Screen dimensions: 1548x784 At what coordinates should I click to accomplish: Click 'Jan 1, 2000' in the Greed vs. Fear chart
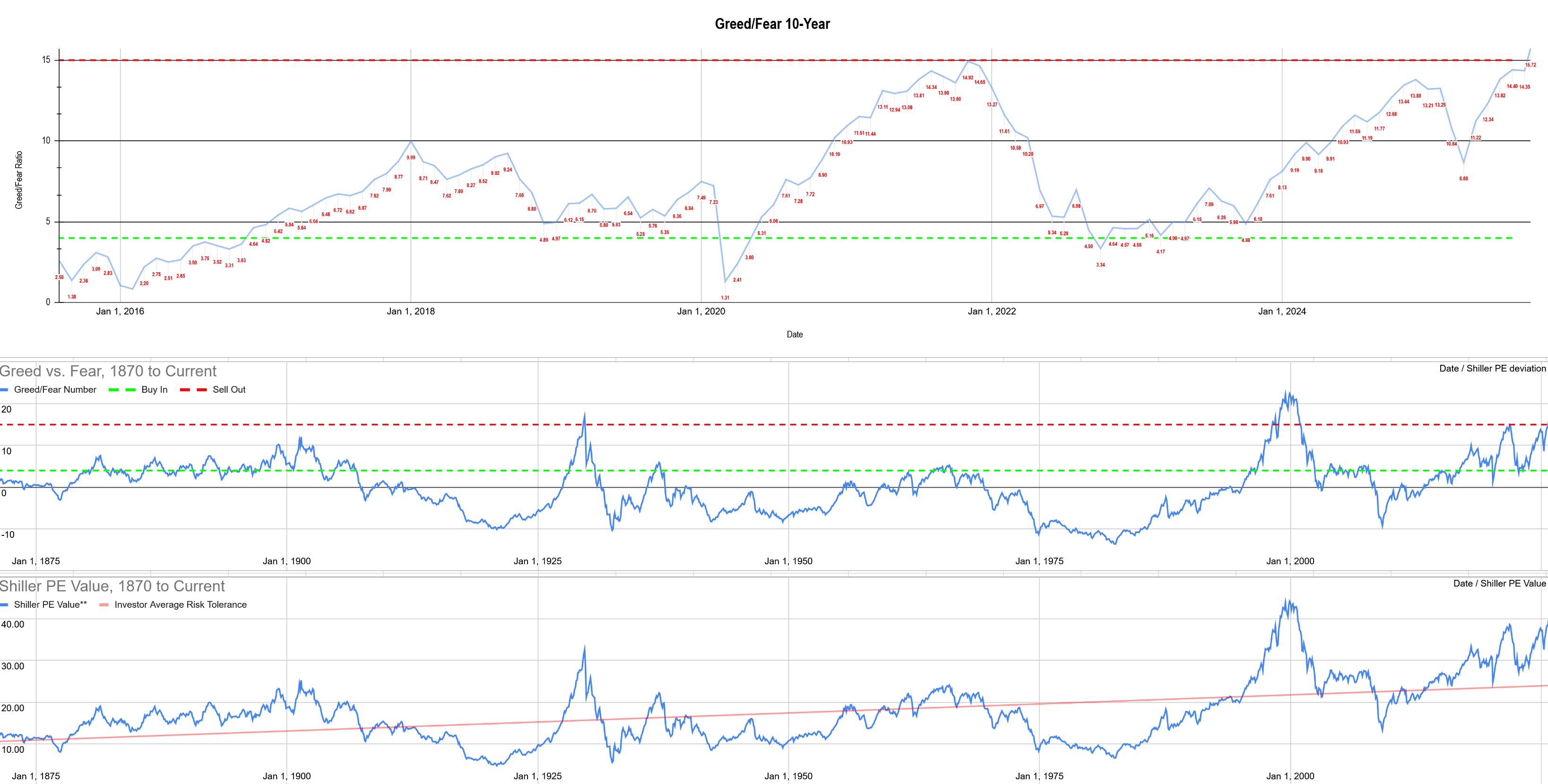(1290, 561)
